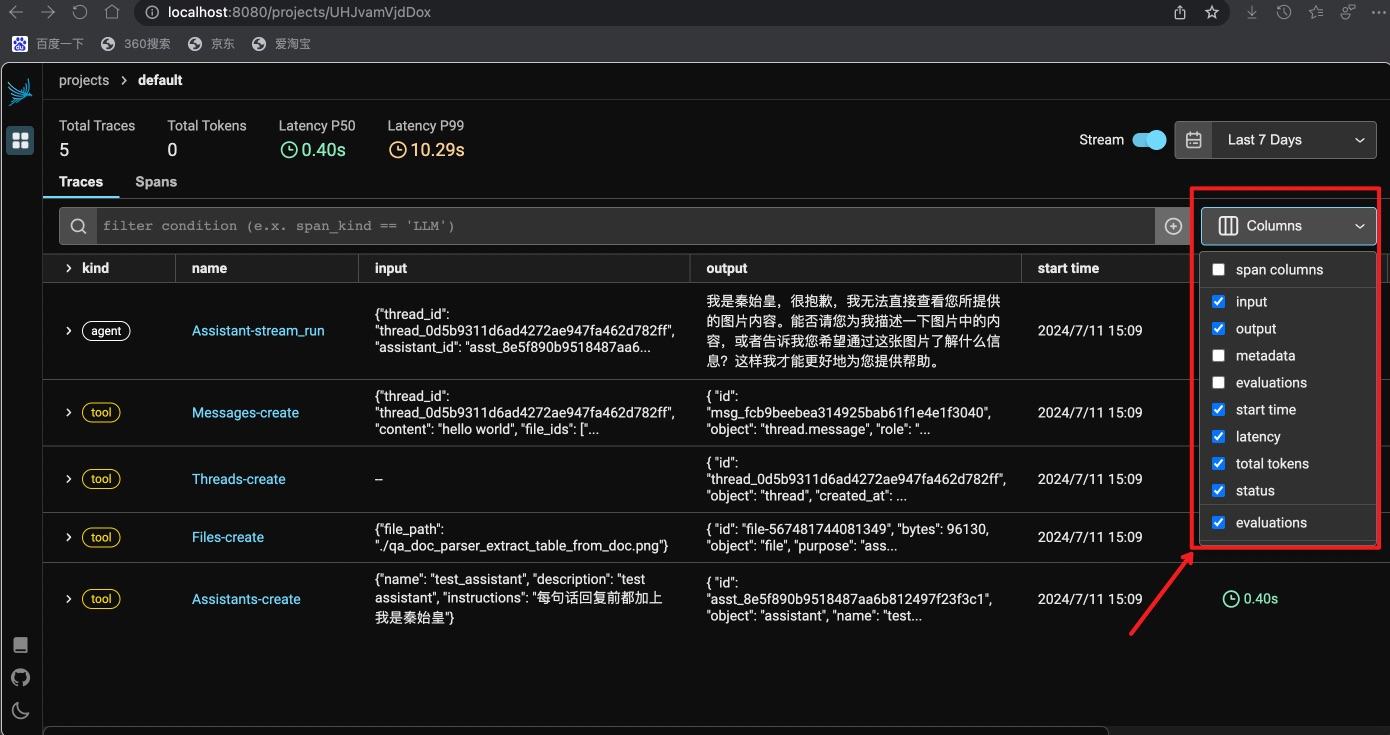The image size is (1390, 735).
Task: Click the filter condition input field
Action: click(625, 226)
